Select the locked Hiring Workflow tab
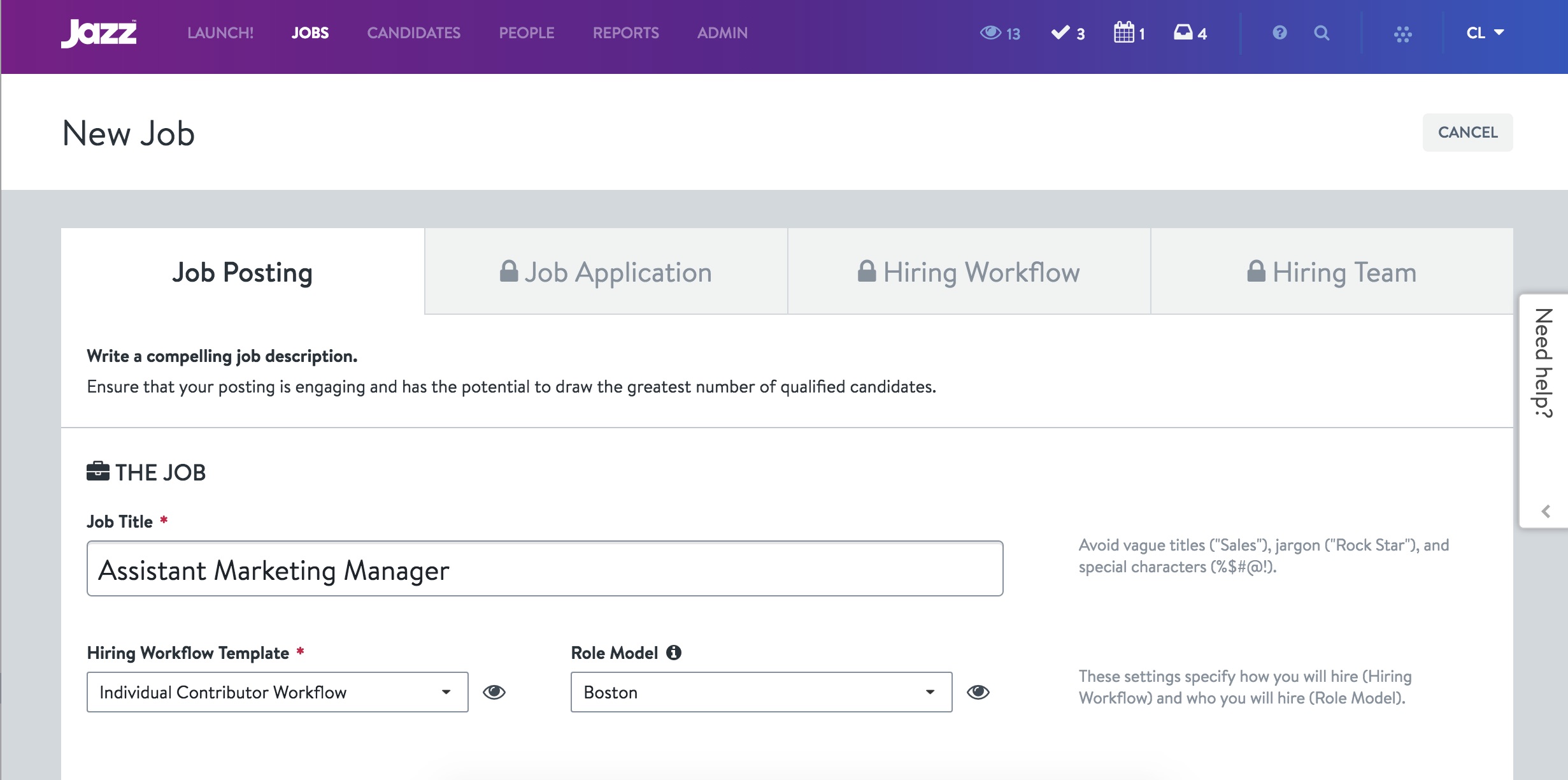This screenshot has width=1568, height=780. point(969,272)
